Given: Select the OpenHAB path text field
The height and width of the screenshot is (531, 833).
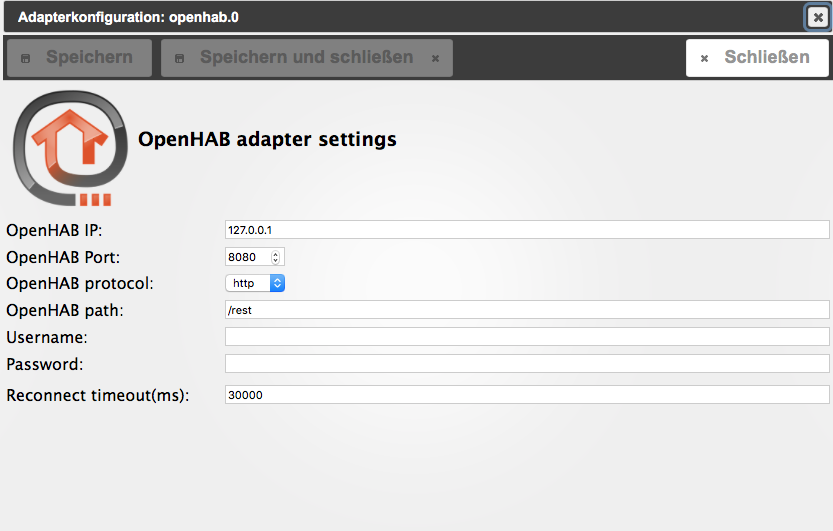Looking at the screenshot, I should click(x=527, y=310).
